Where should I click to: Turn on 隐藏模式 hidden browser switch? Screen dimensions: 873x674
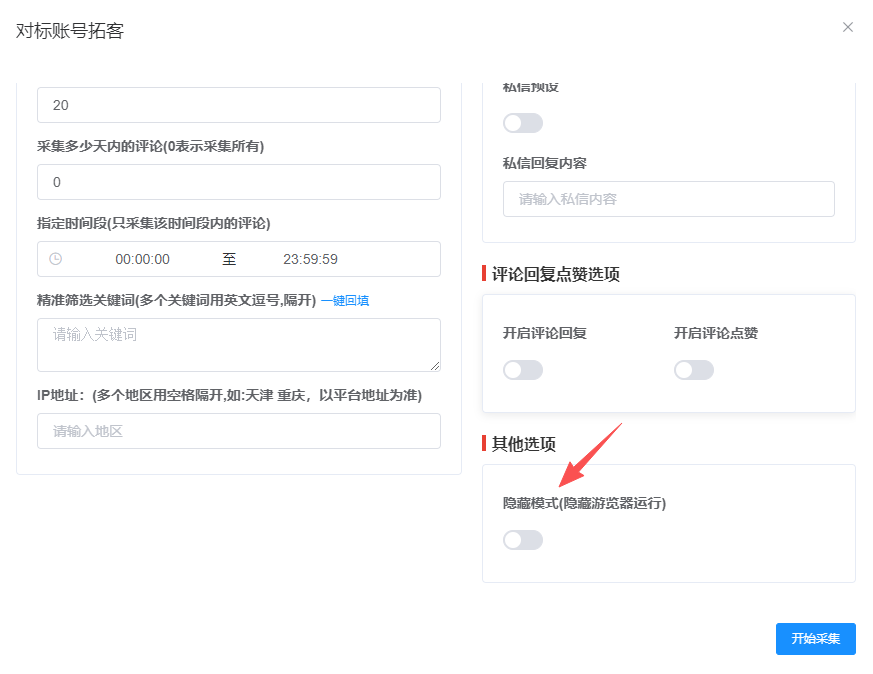[x=523, y=540]
